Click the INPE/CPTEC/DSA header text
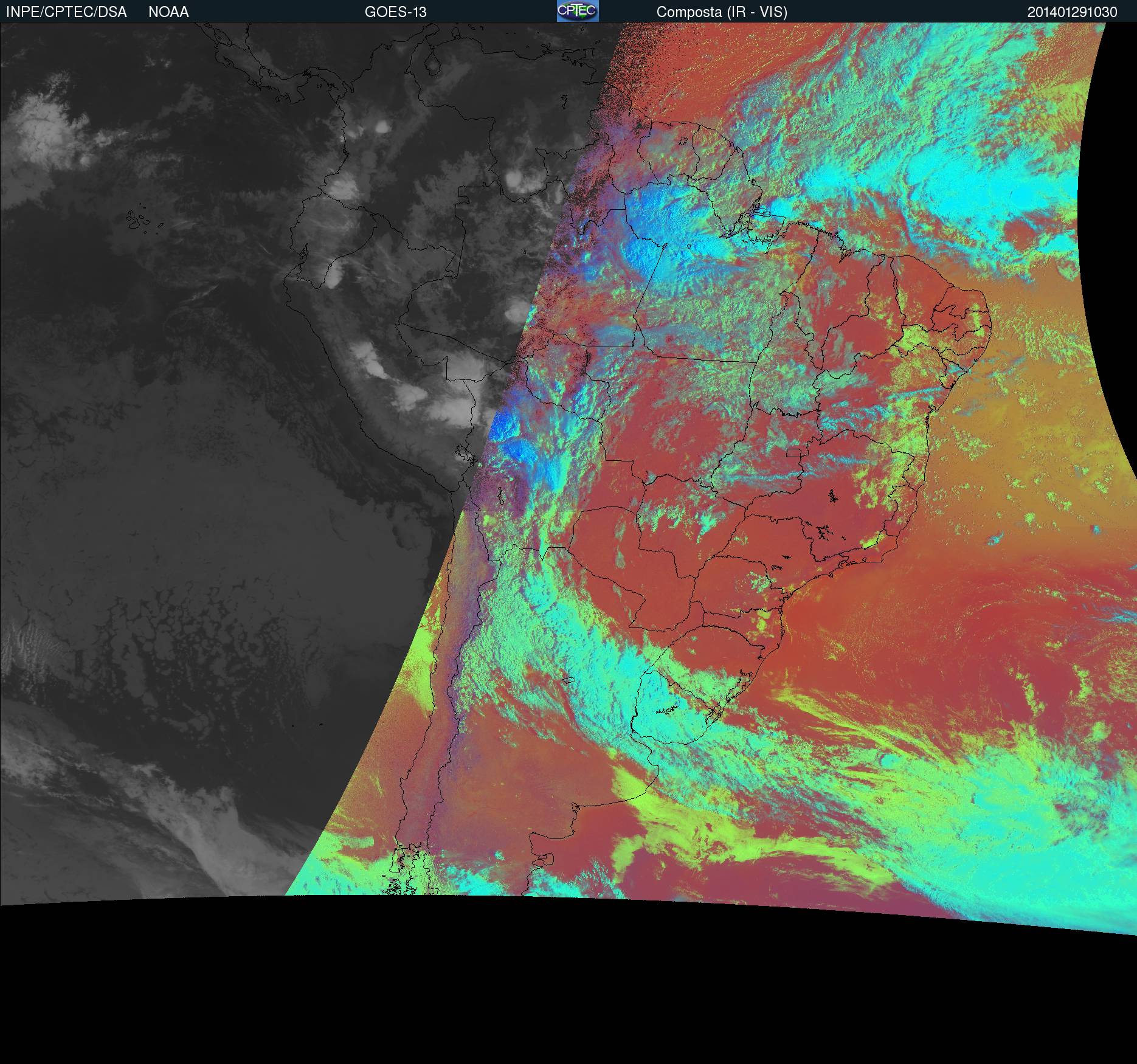This screenshot has height=1064, width=1137. [x=66, y=12]
